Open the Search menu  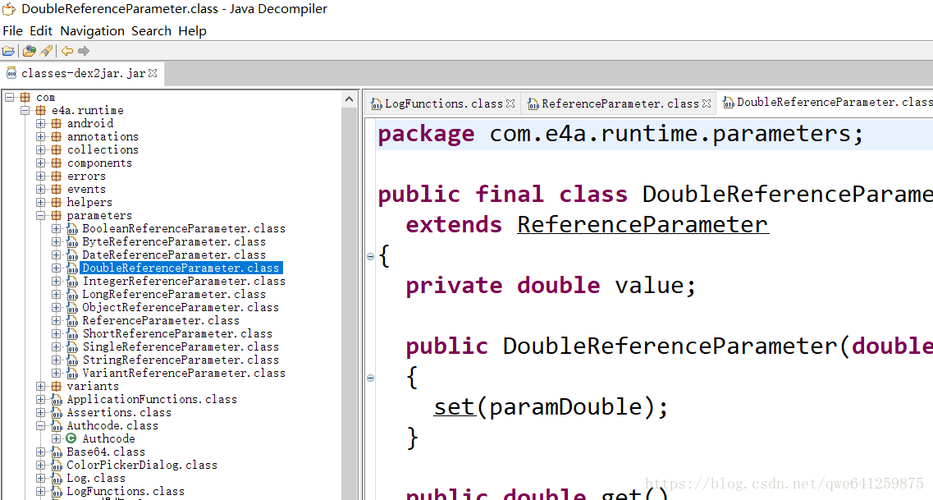(x=151, y=31)
